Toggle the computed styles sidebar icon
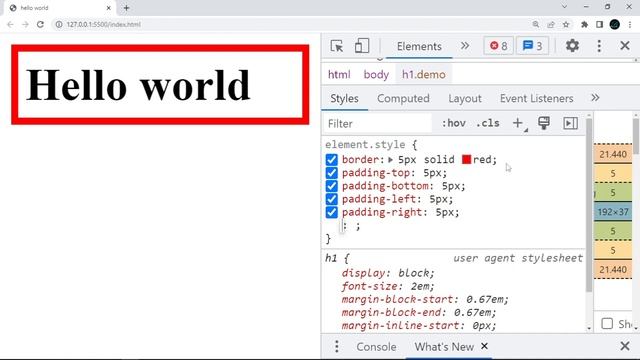Viewport: 640px width, 360px height. point(570,123)
